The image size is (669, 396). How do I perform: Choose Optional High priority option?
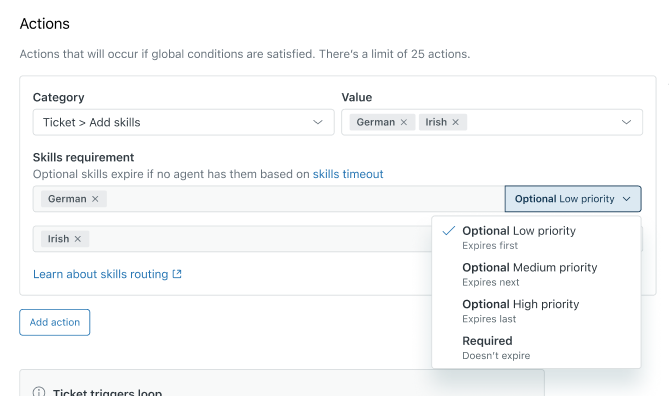coord(536,311)
